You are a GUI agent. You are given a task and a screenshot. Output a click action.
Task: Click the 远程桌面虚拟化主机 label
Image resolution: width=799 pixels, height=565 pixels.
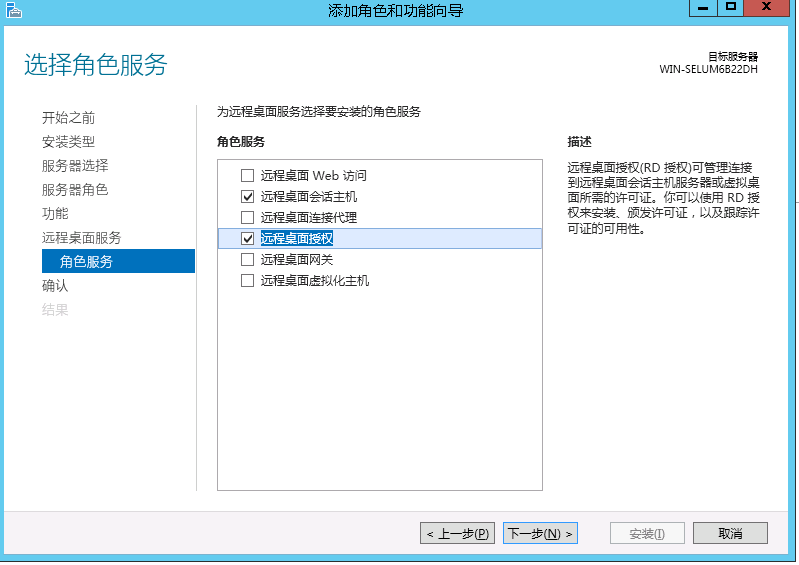(315, 281)
